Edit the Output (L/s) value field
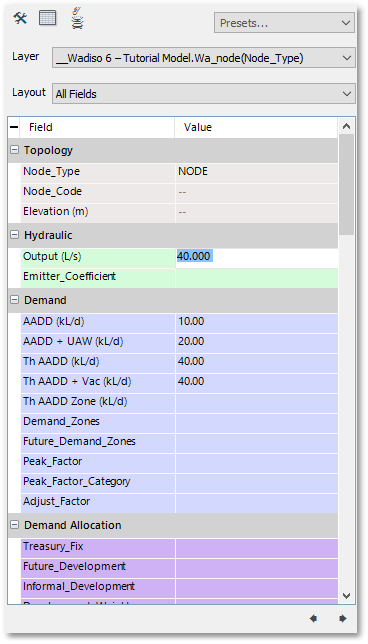 click(x=257, y=257)
